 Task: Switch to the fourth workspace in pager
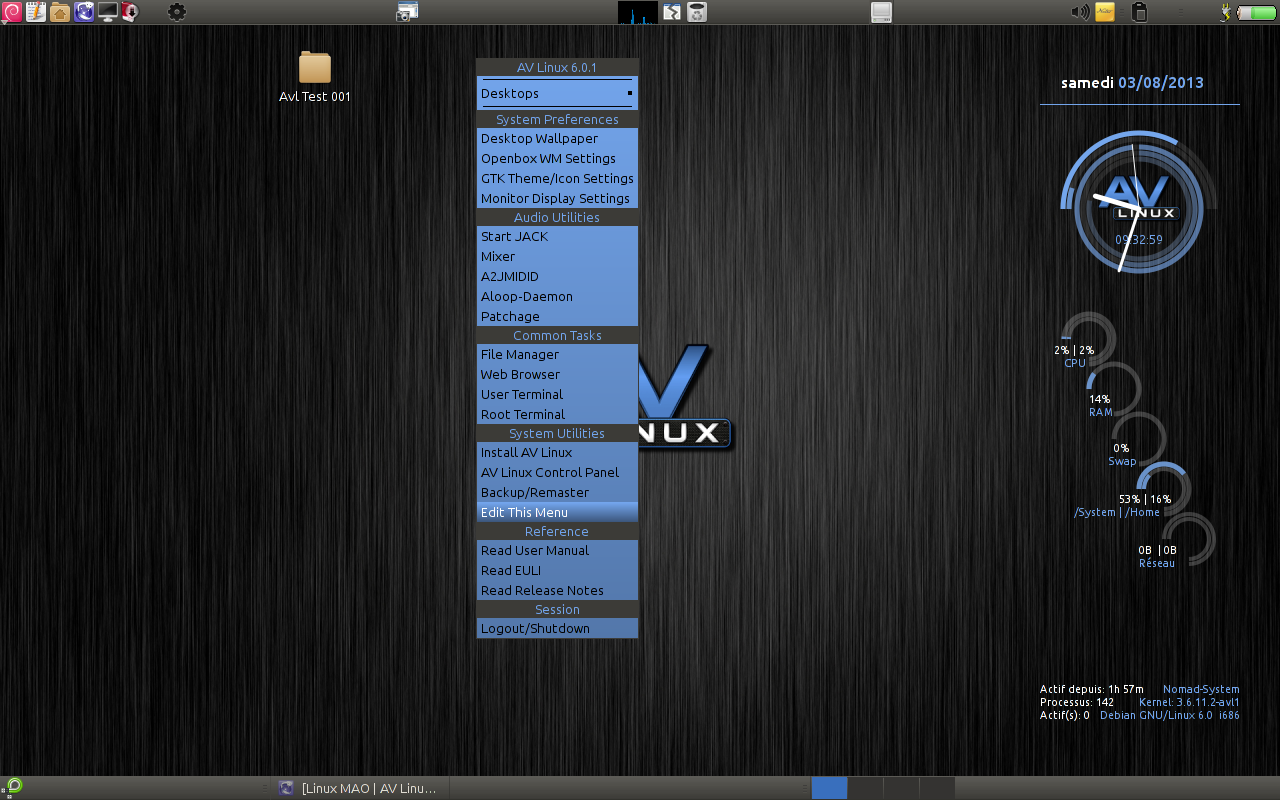[x=937, y=788]
